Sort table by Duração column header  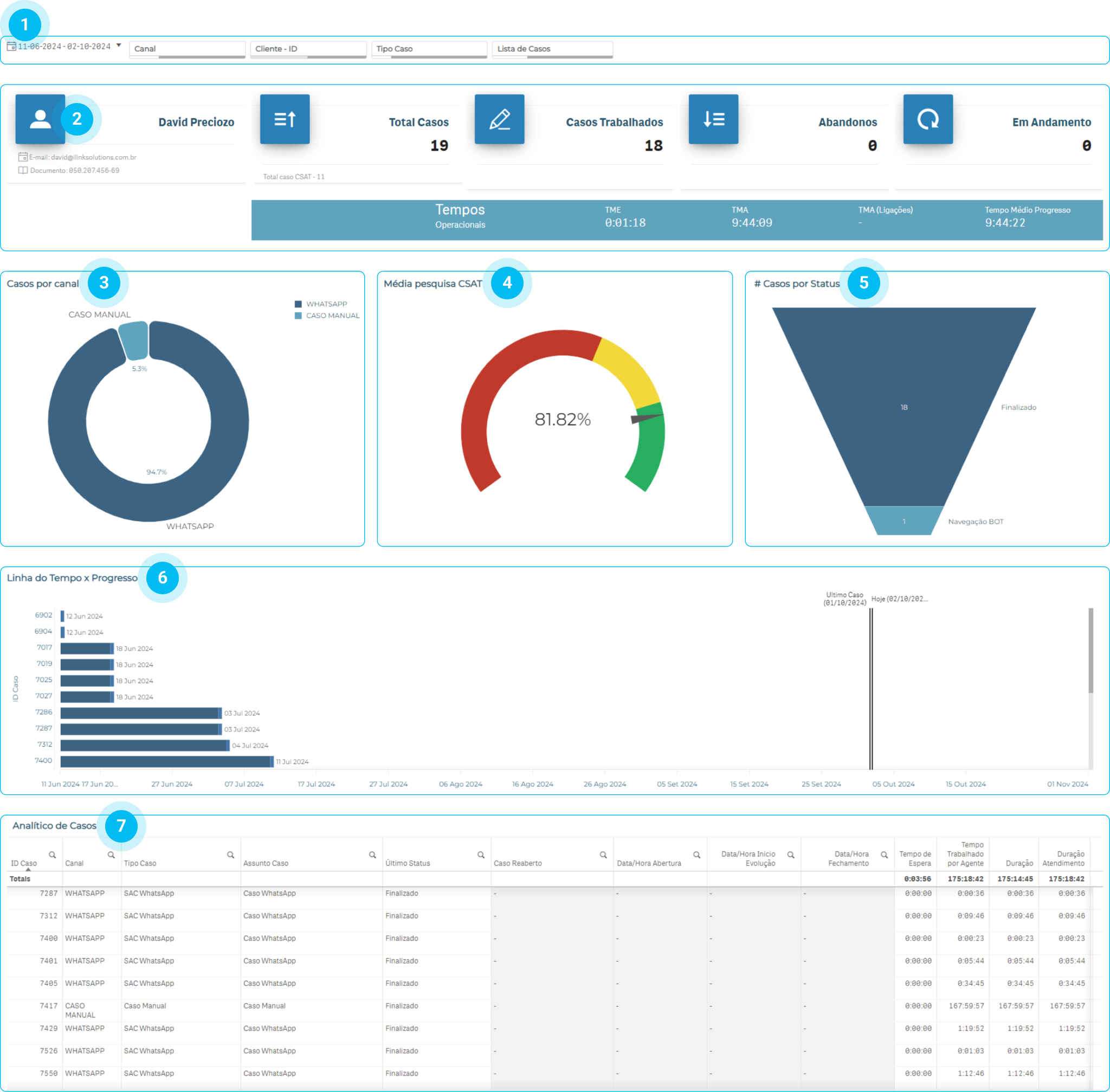[1019, 863]
